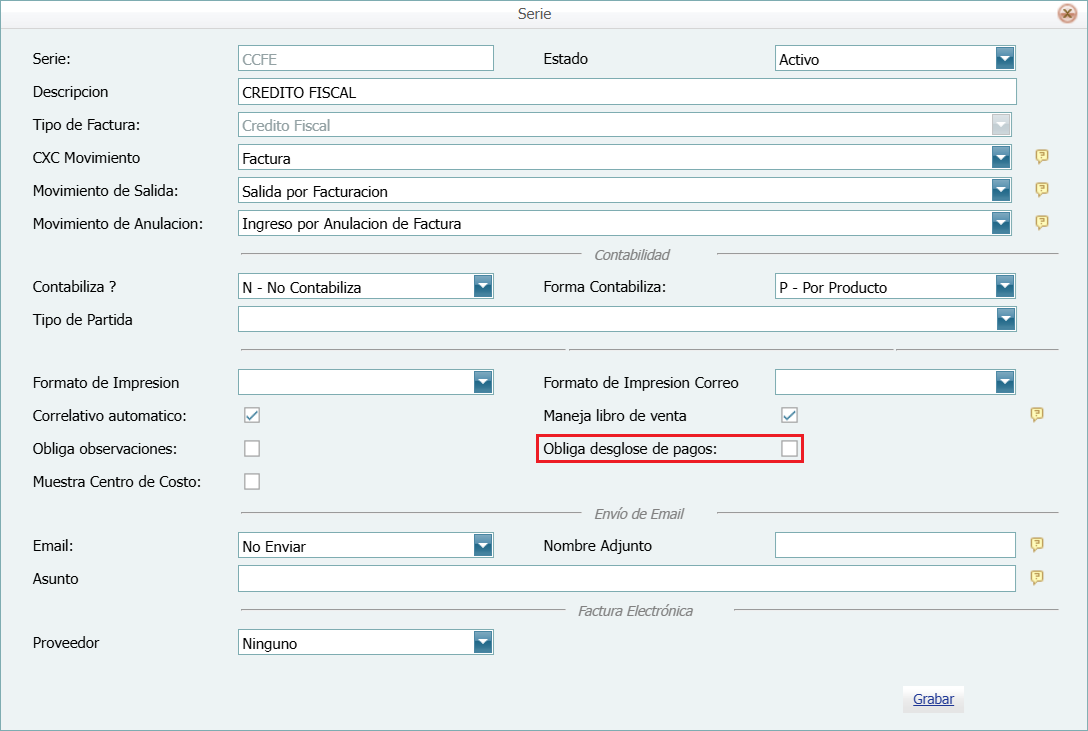Screen dimensions: 1088x731
Task: Open Email sending option dropdown
Action: pos(483,546)
